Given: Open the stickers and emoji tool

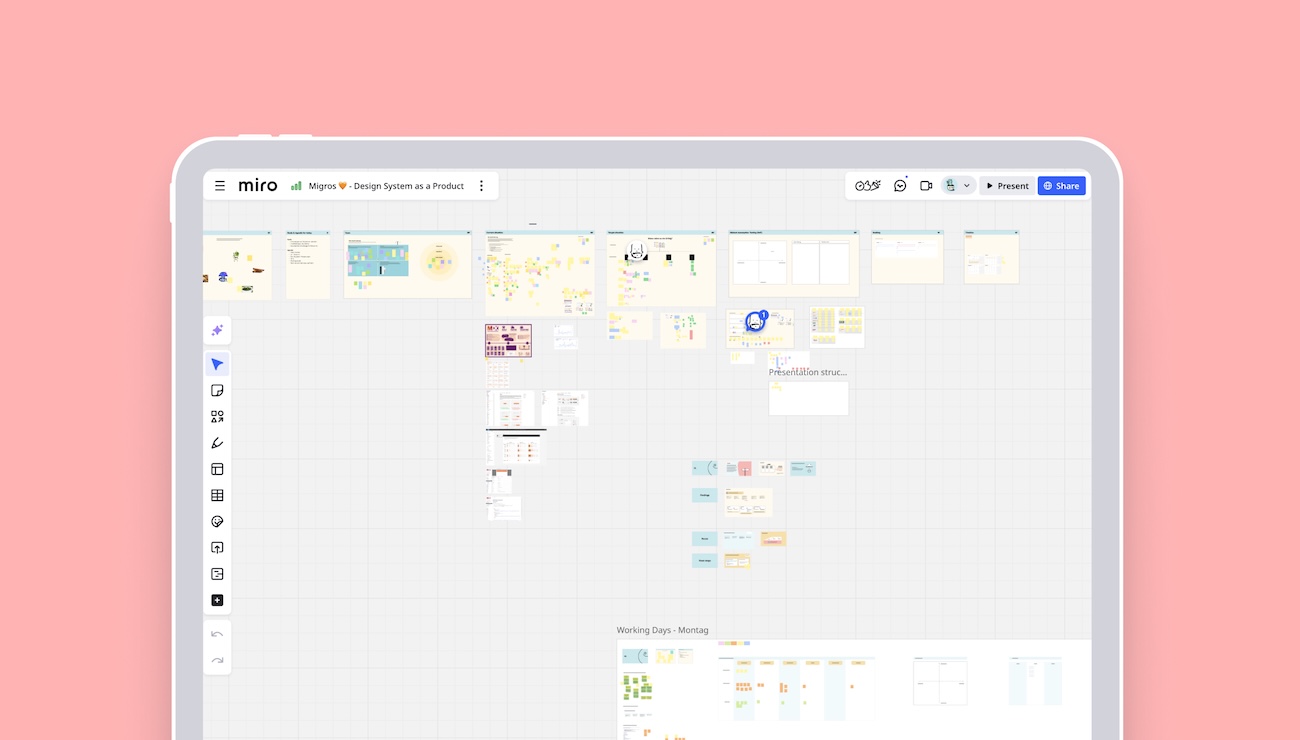Looking at the screenshot, I should click(217, 522).
